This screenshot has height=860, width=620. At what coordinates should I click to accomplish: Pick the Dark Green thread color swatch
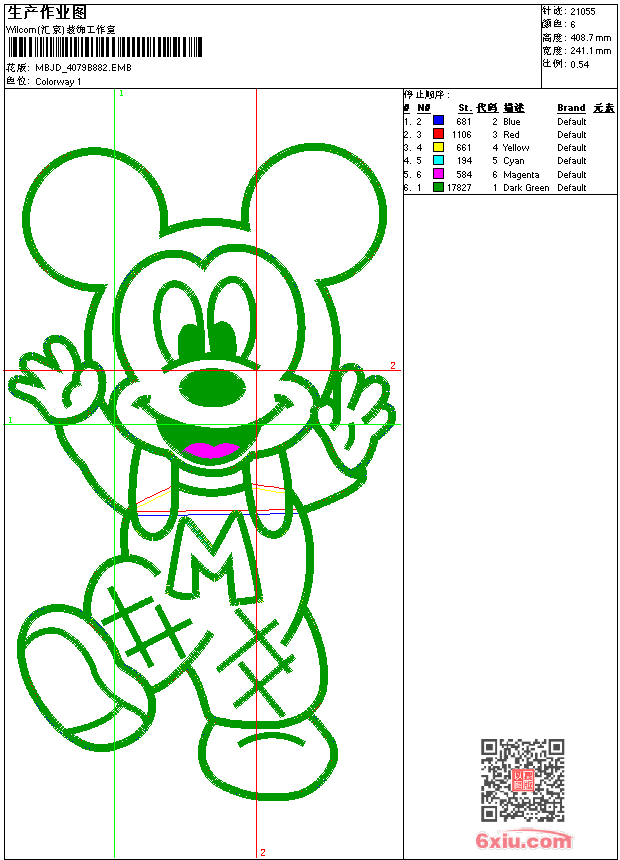coord(438,187)
